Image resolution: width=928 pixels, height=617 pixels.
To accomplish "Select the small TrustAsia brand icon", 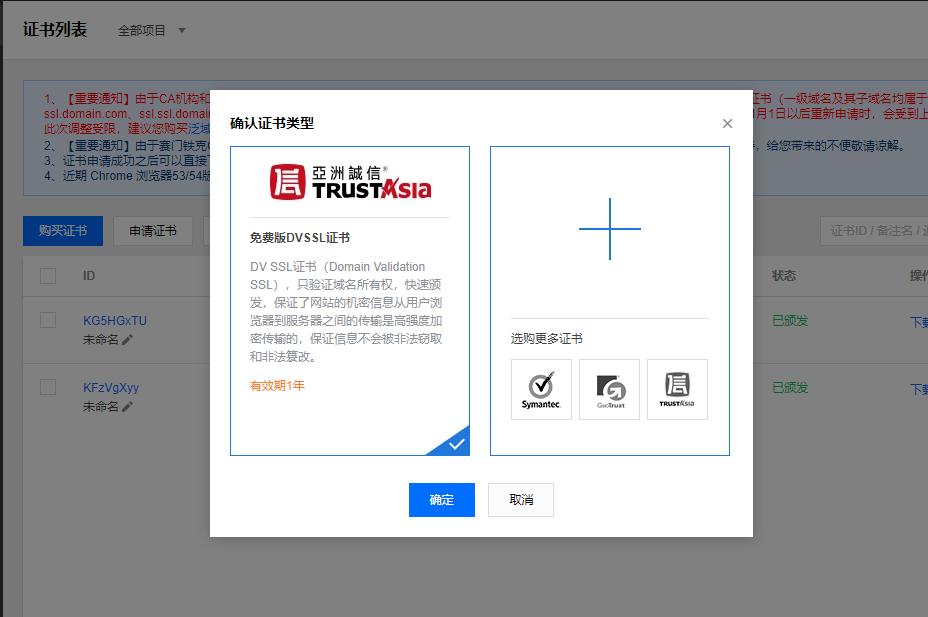I will [x=677, y=389].
